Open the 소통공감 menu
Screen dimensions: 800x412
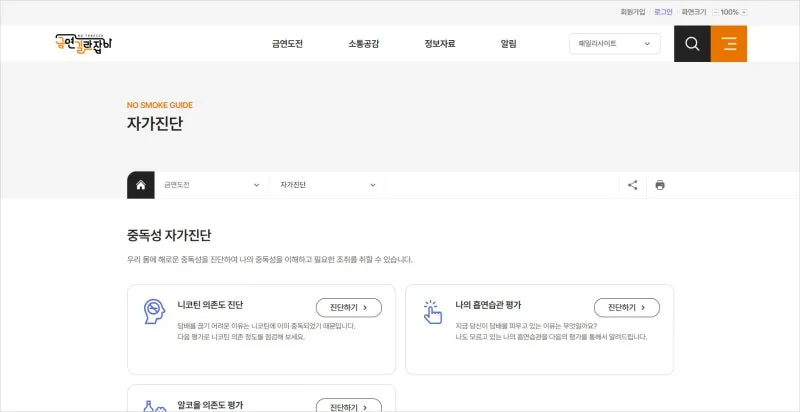tap(363, 44)
